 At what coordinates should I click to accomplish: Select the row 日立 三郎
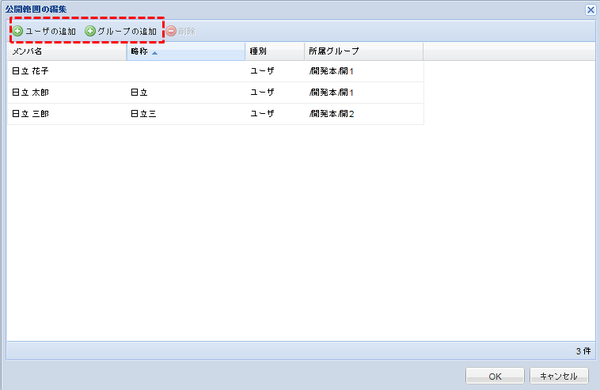(x=215, y=114)
